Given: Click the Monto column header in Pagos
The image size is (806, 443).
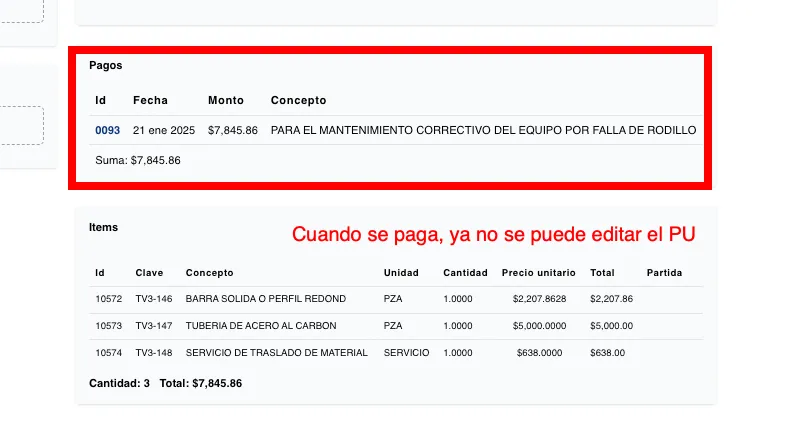Looking at the screenshot, I should click(225, 101).
